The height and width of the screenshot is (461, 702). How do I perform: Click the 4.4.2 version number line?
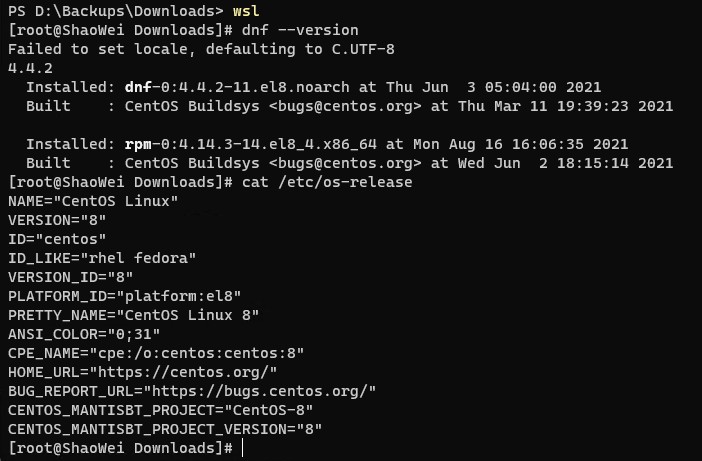(x=30, y=68)
